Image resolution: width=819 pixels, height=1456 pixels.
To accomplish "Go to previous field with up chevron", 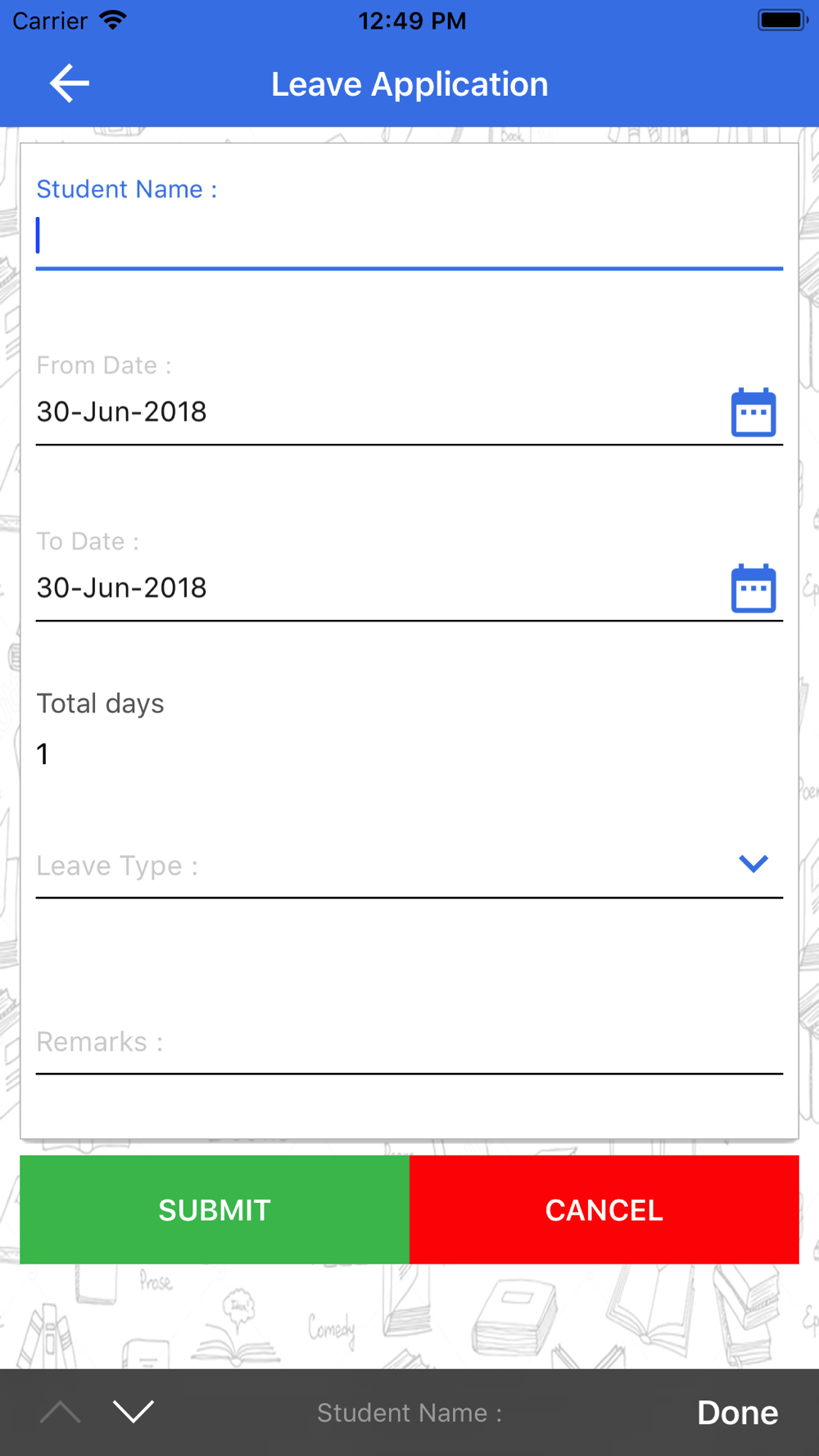I will pyautogui.click(x=60, y=1412).
